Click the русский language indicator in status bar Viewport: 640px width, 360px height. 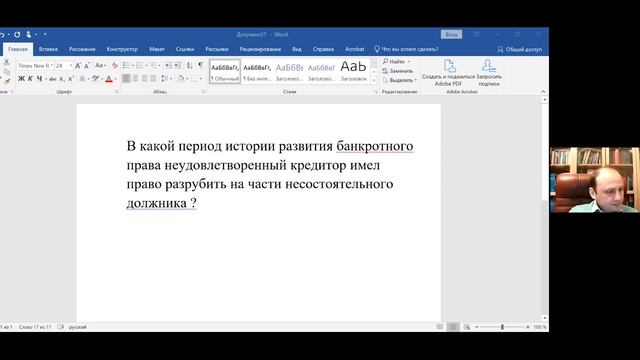tap(78, 327)
